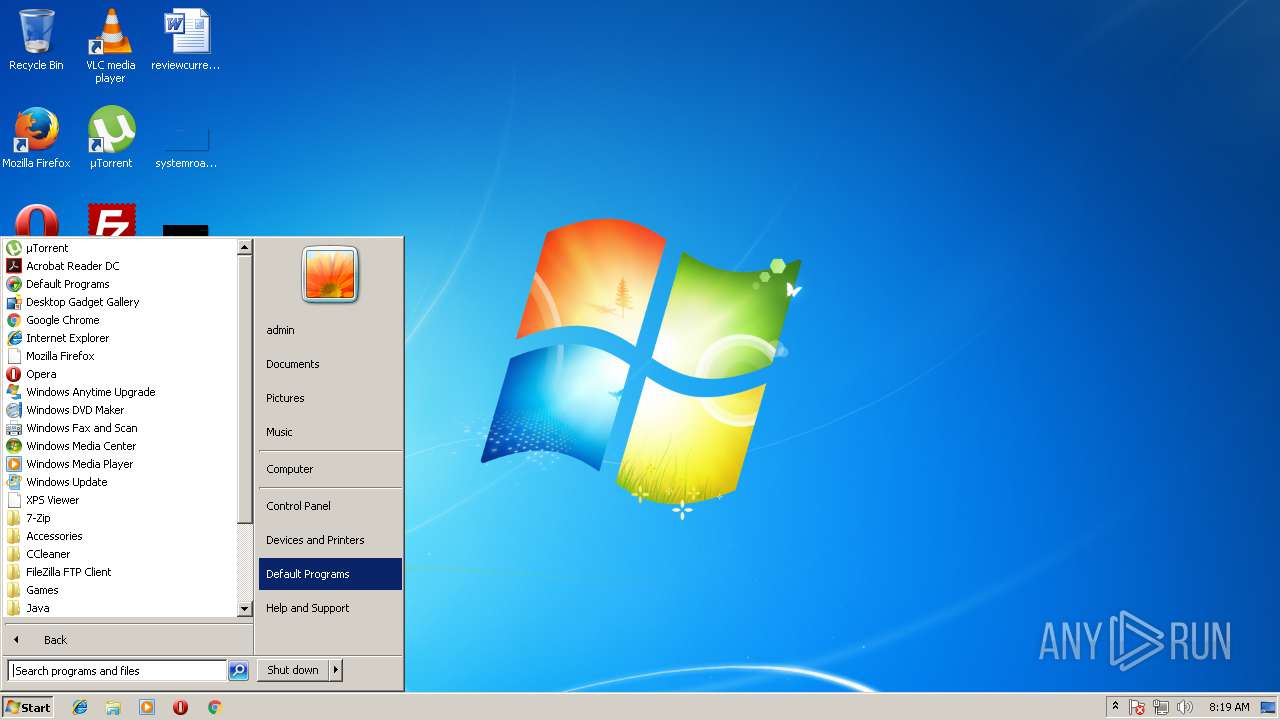The image size is (1280, 720).
Task: Open admin personal folder
Action: tap(330, 330)
